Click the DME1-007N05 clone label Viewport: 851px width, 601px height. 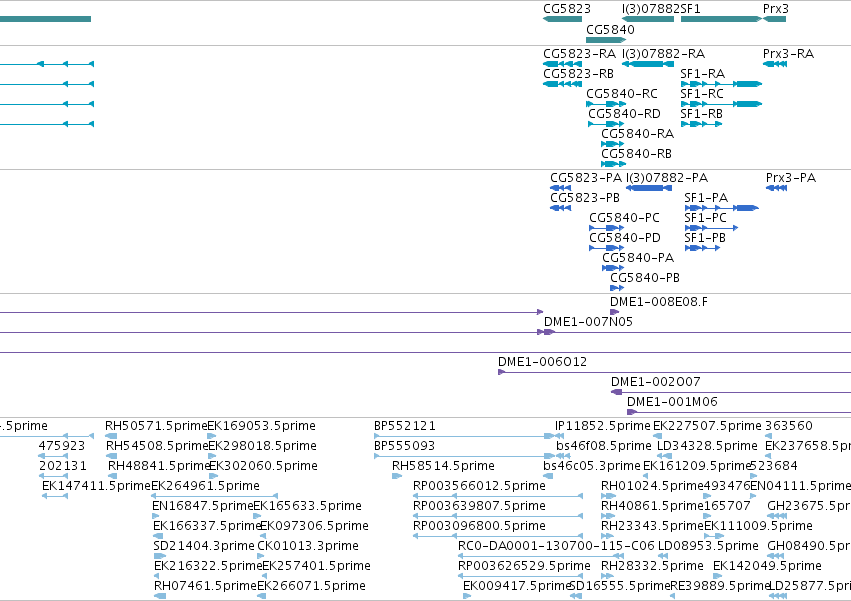(x=588, y=322)
